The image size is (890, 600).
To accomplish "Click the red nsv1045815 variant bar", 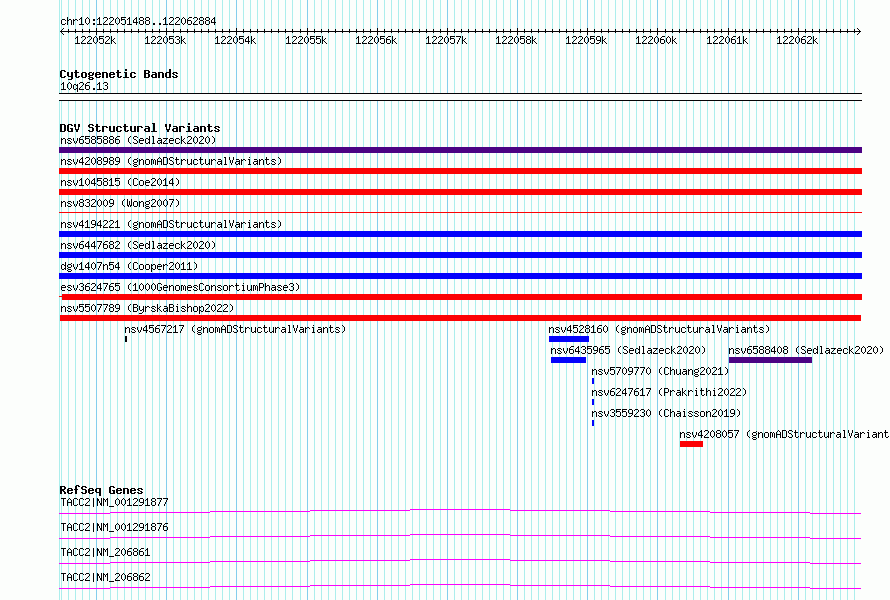I will point(460,192).
